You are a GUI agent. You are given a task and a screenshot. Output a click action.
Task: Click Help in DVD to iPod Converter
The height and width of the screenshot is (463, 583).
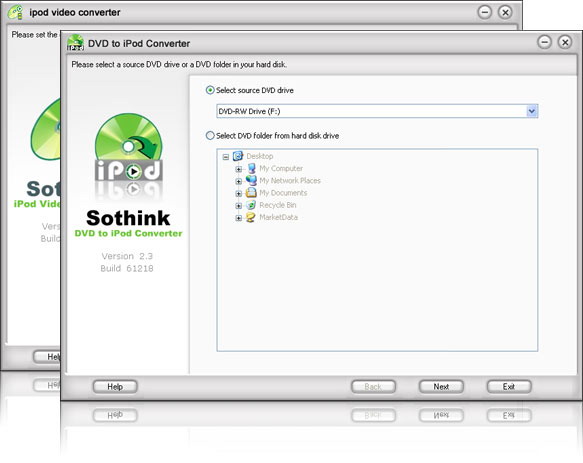pyautogui.click(x=115, y=387)
